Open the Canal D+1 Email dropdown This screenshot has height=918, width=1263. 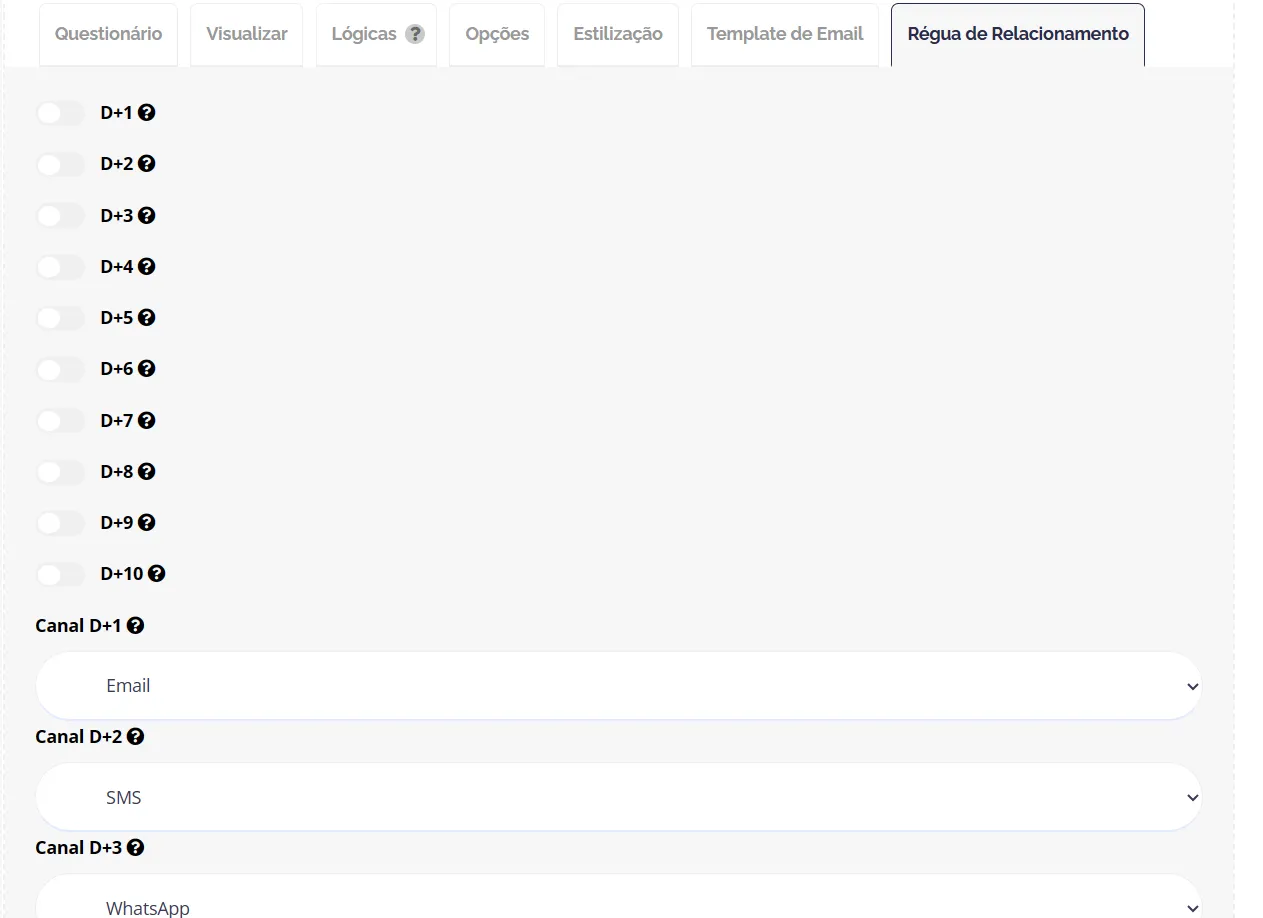pyautogui.click(x=618, y=686)
